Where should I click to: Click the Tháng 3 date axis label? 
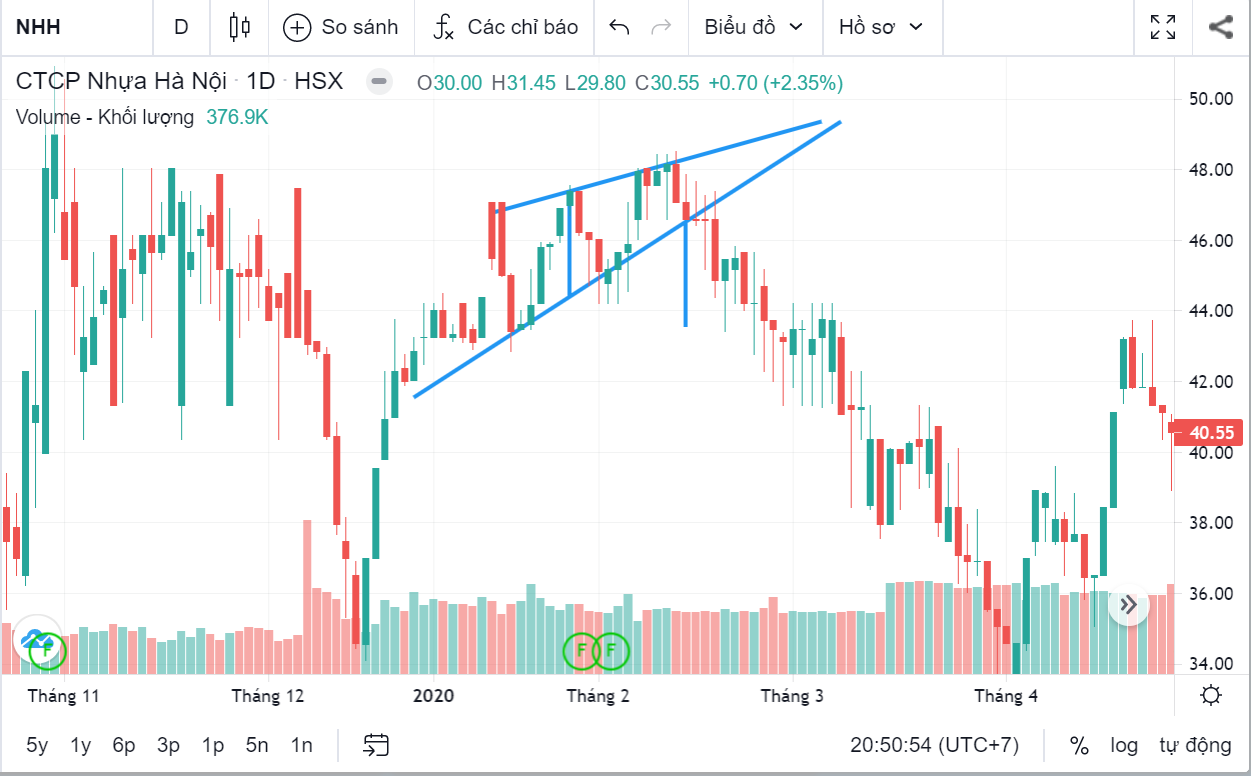[792, 696]
